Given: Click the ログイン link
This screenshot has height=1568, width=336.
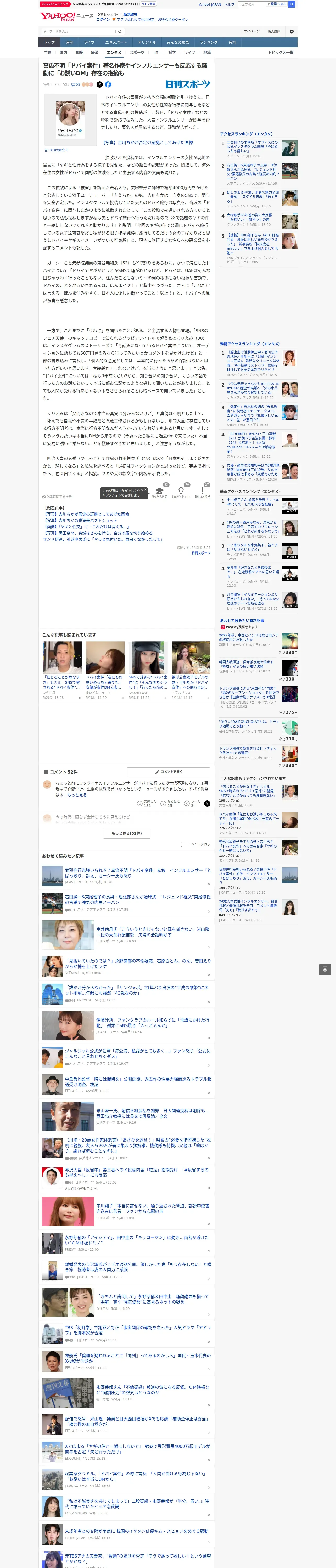Looking at the screenshot, I should (x=103, y=20).
